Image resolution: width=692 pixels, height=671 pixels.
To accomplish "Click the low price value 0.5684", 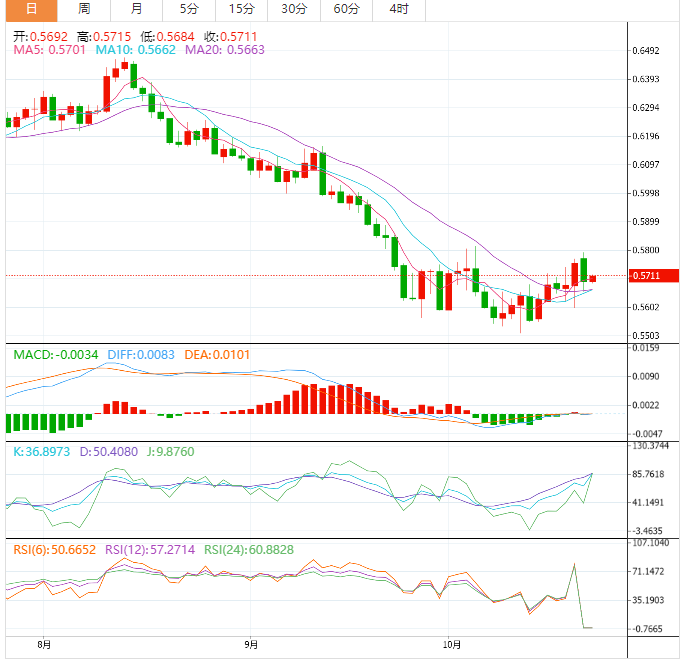I will point(175,37).
